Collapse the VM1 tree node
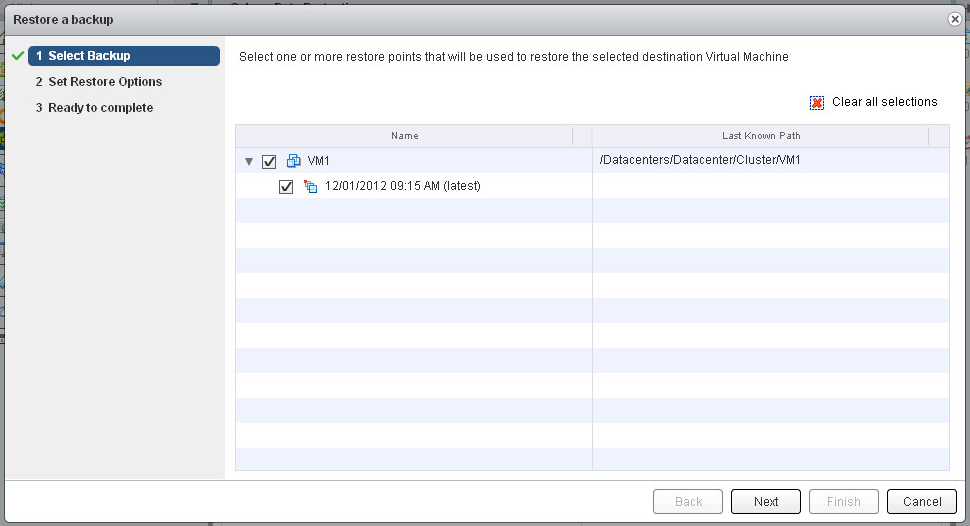This screenshot has width=970, height=526. pyautogui.click(x=249, y=162)
